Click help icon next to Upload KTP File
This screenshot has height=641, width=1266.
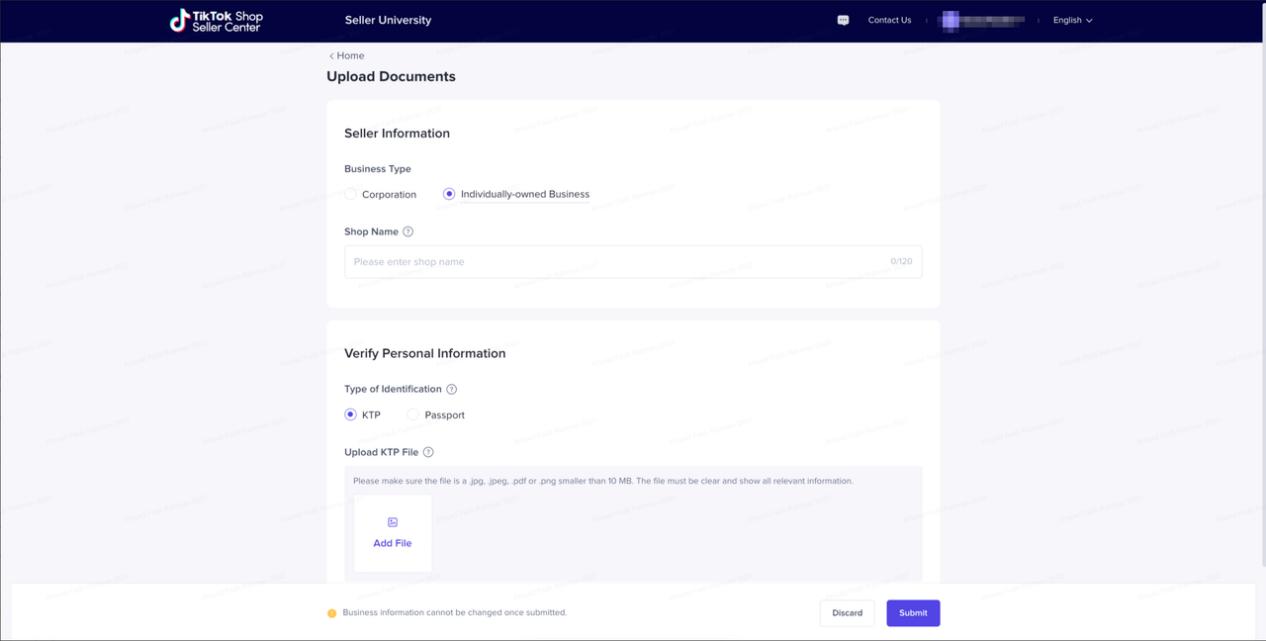coord(429,452)
